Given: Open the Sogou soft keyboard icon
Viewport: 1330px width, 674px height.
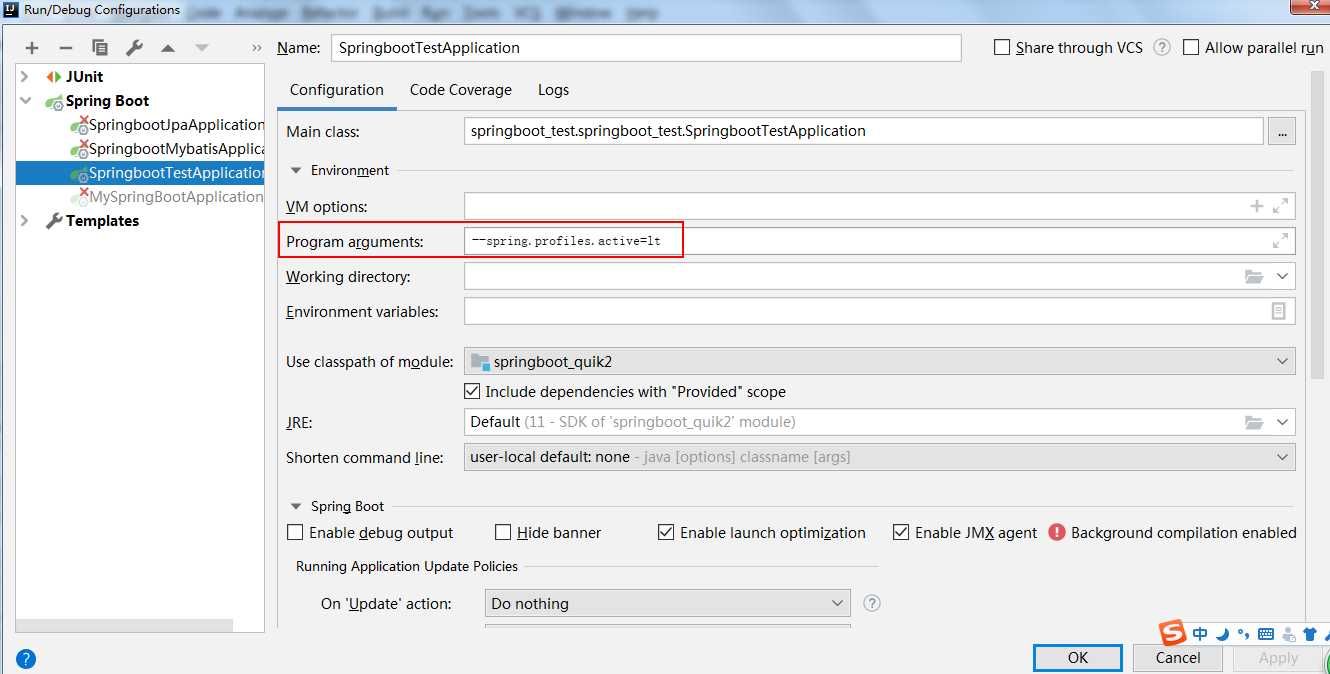Looking at the screenshot, I should (x=1266, y=633).
